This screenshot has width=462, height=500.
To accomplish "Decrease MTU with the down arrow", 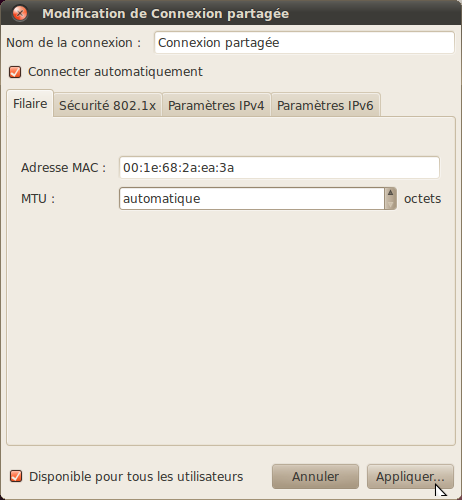I will coord(390,204).
